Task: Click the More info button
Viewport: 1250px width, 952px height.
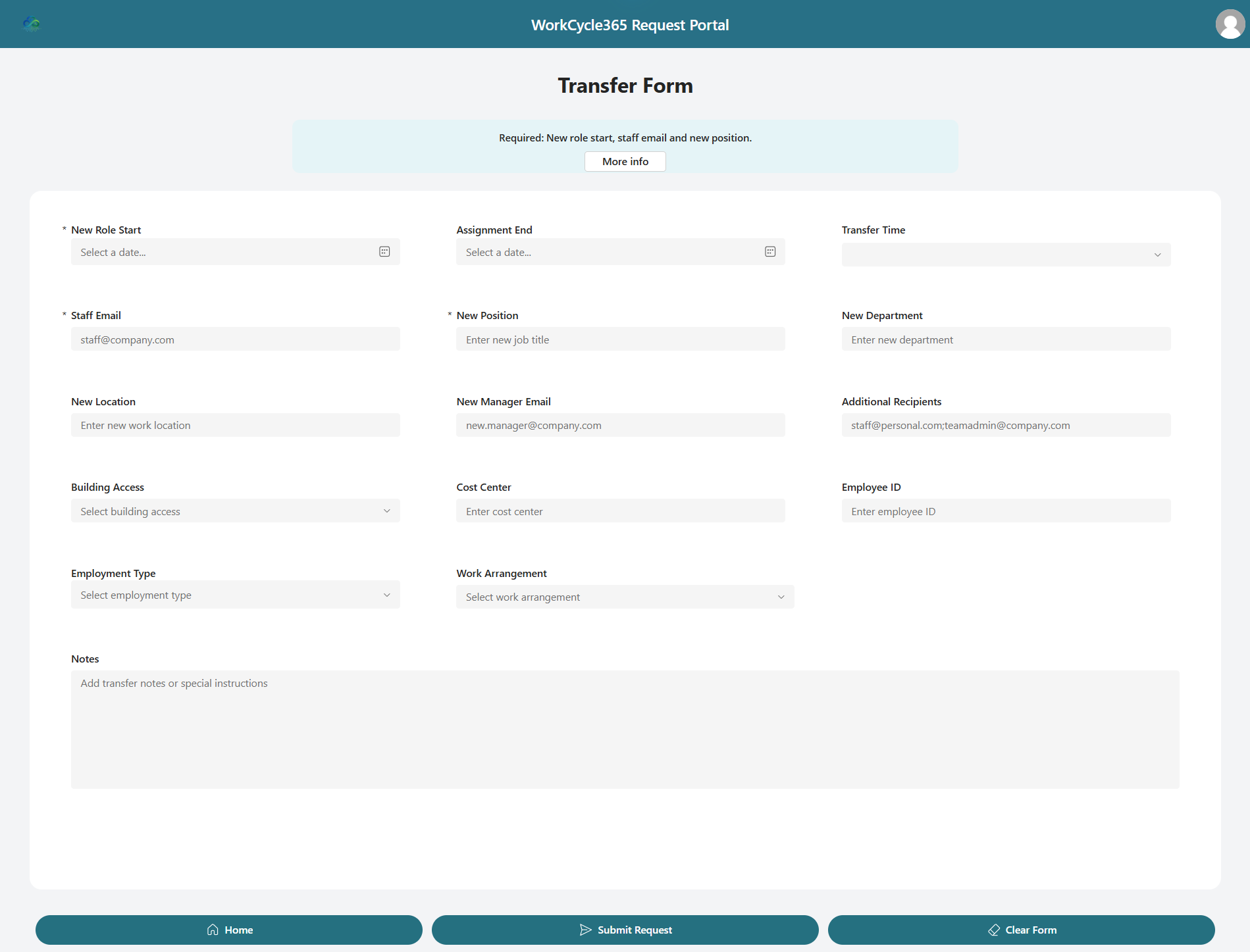Action: click(625, 161)
